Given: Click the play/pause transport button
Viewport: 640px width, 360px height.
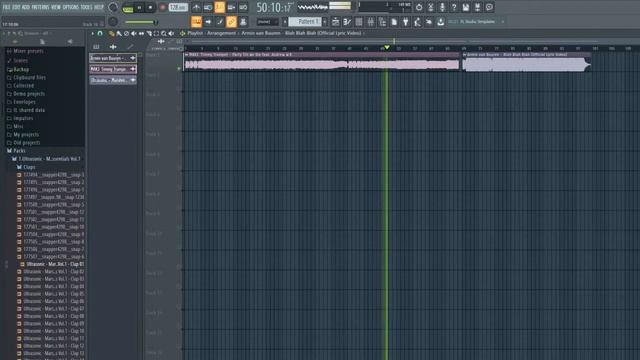Looking at the screenshot, I should click(x=139, y=7).
